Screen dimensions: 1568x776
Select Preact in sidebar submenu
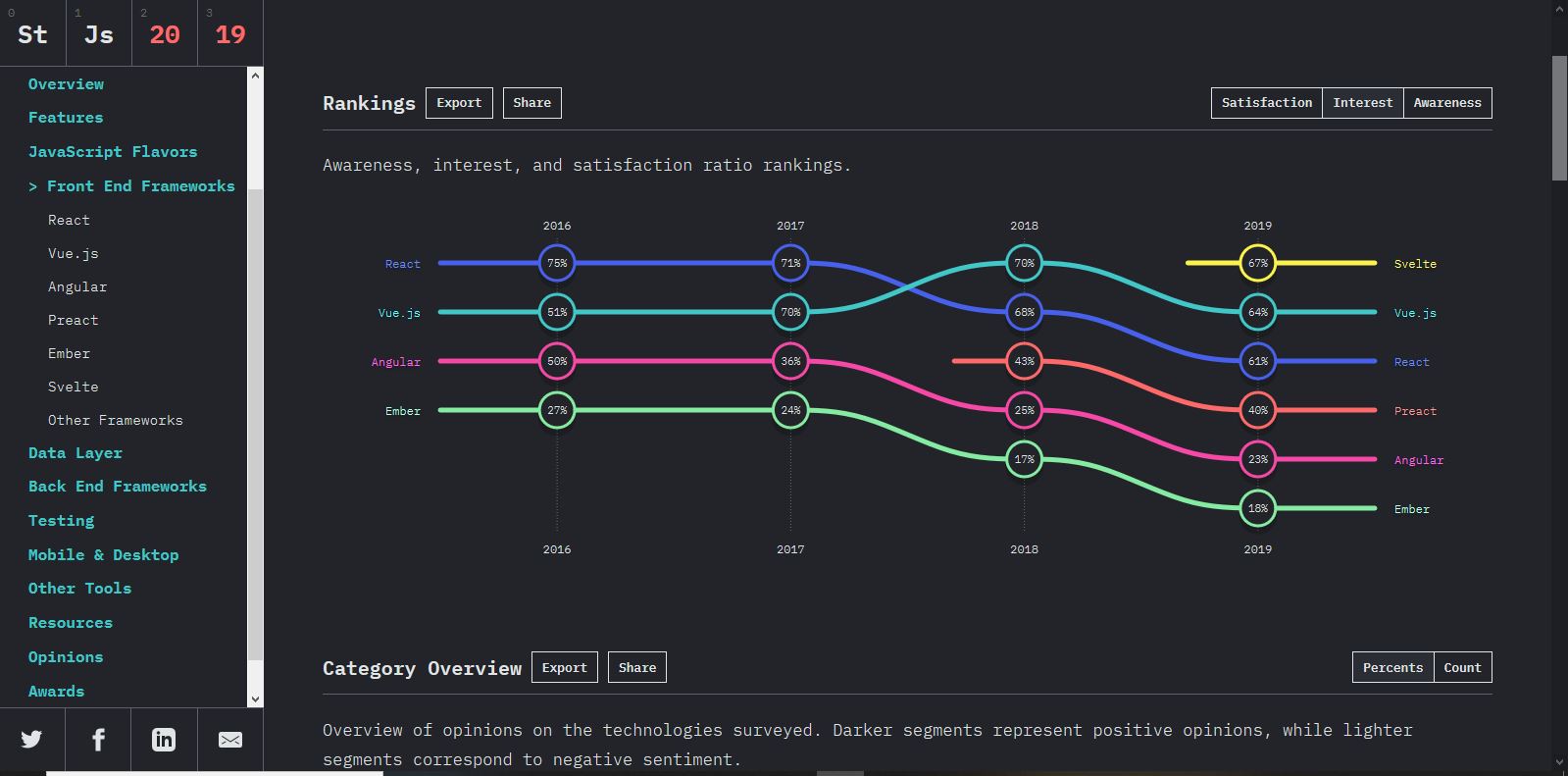tap(74, 321)
